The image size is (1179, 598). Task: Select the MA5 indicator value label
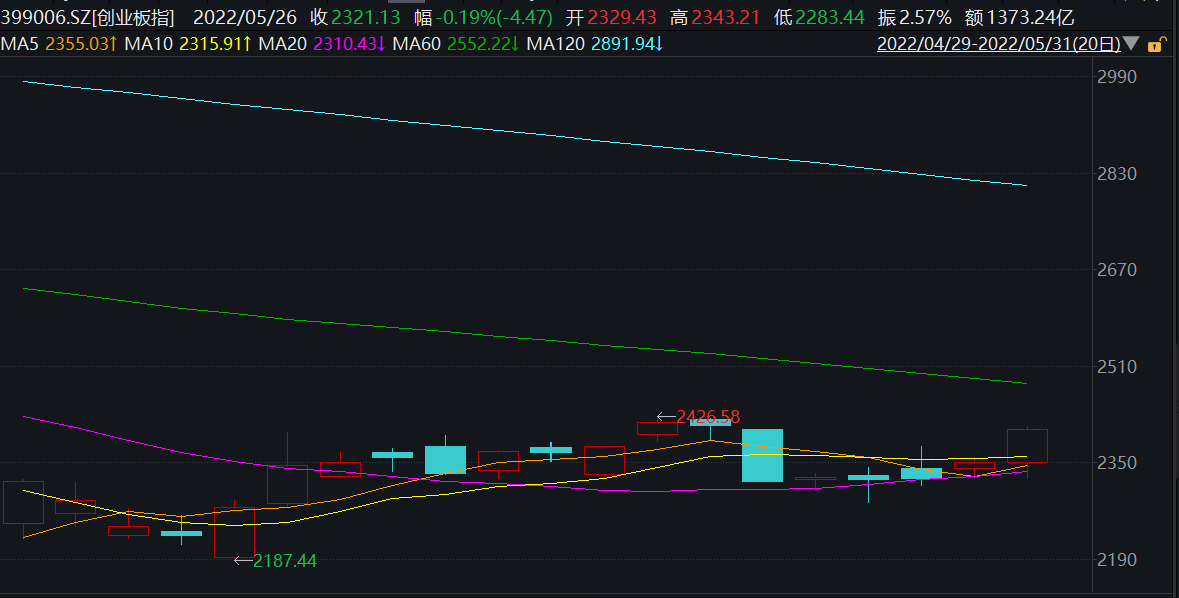point(58,44)
